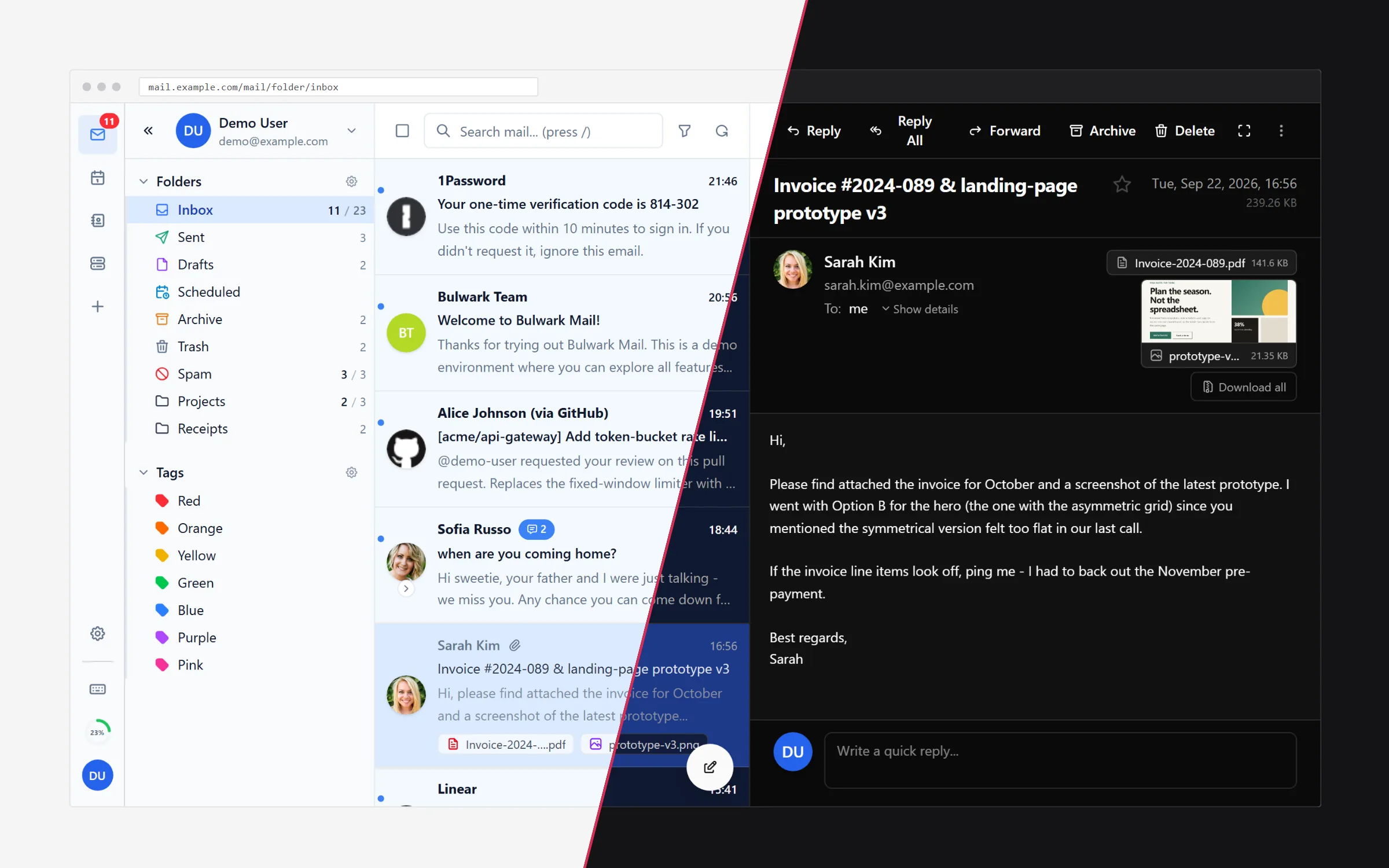Open the calendar icon in left rail

(x=97, y=178)
